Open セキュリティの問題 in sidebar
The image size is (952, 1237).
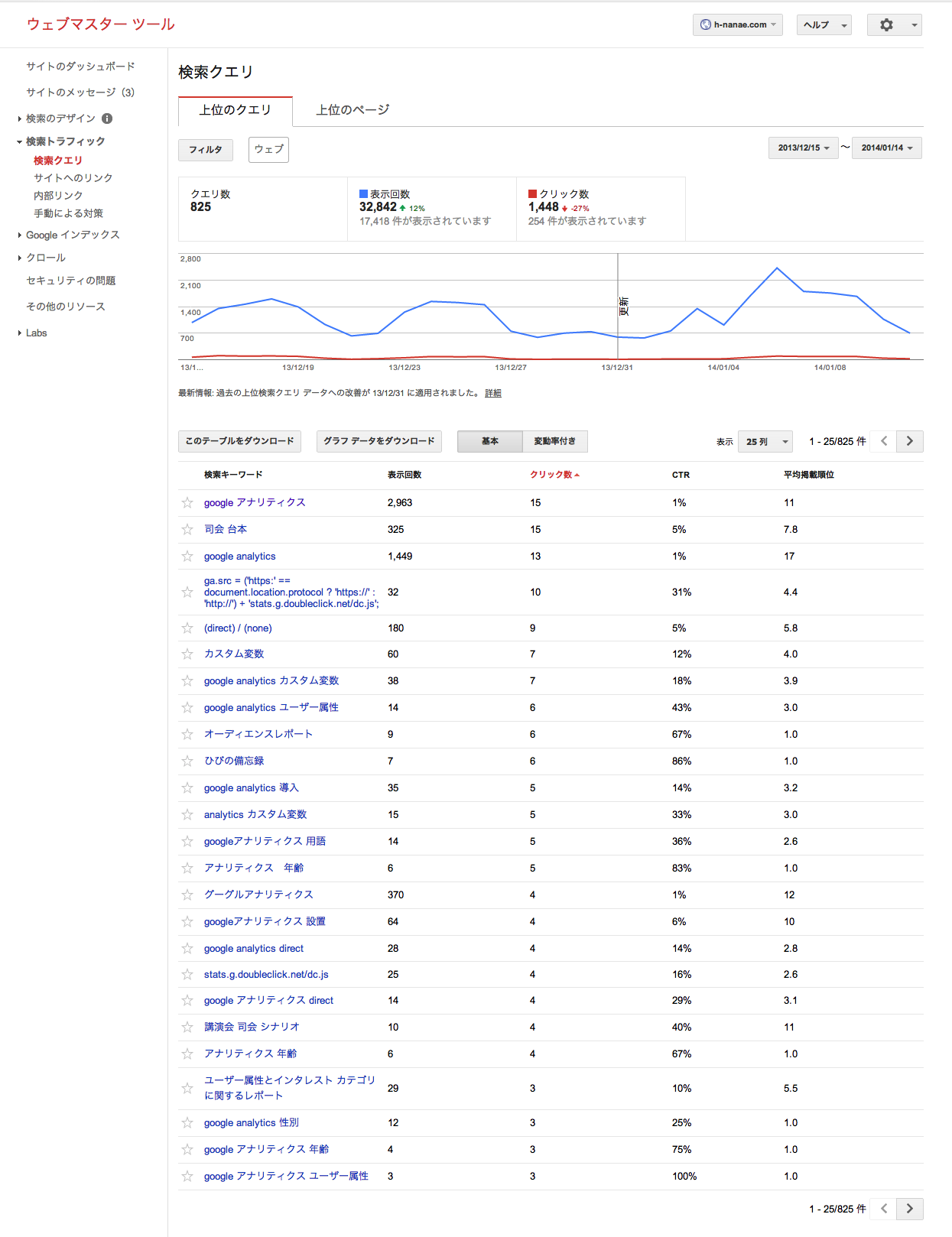(x=71, y=281)
